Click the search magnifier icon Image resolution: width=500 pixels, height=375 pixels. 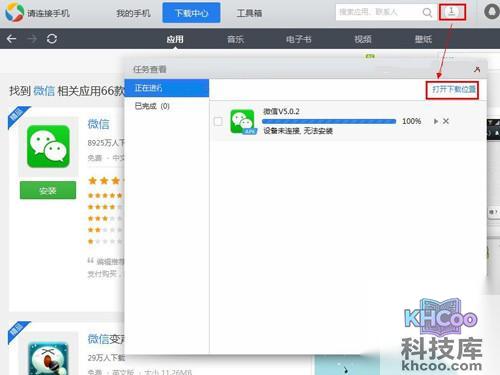click(x=427, y=13)
